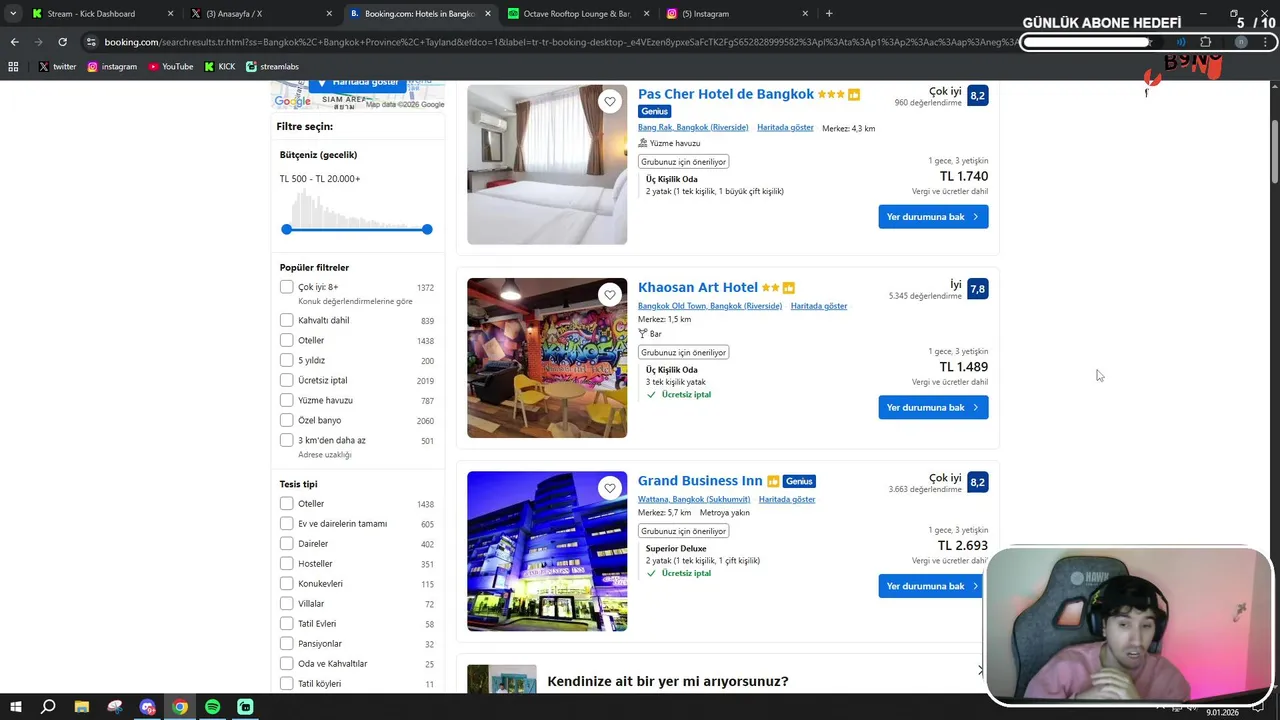Open the Grand Business Inn building photo
Image resolution: width=1280 pixels, height=720 pixels.
click(547, 551)
